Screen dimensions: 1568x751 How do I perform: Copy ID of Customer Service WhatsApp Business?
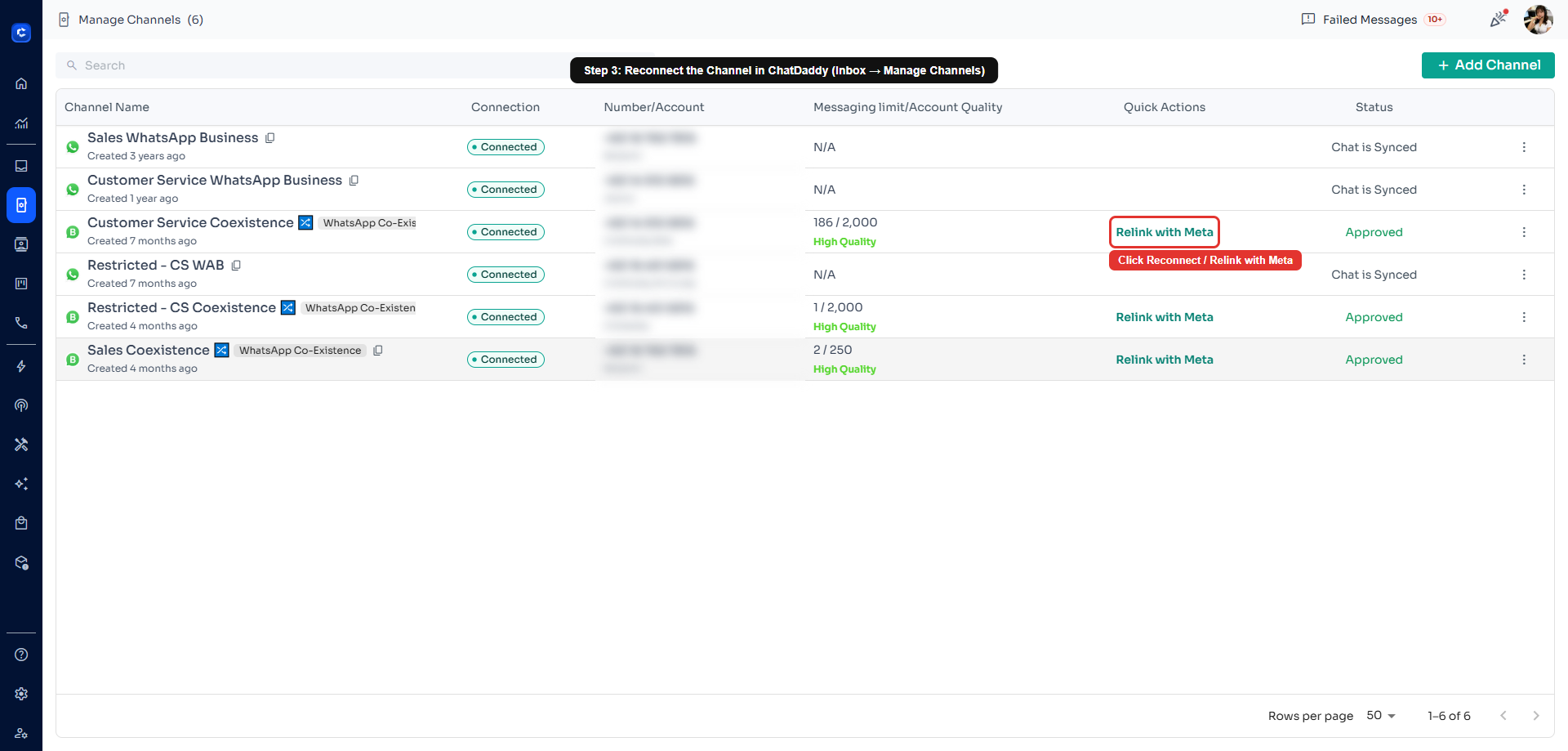coord(354,181)
